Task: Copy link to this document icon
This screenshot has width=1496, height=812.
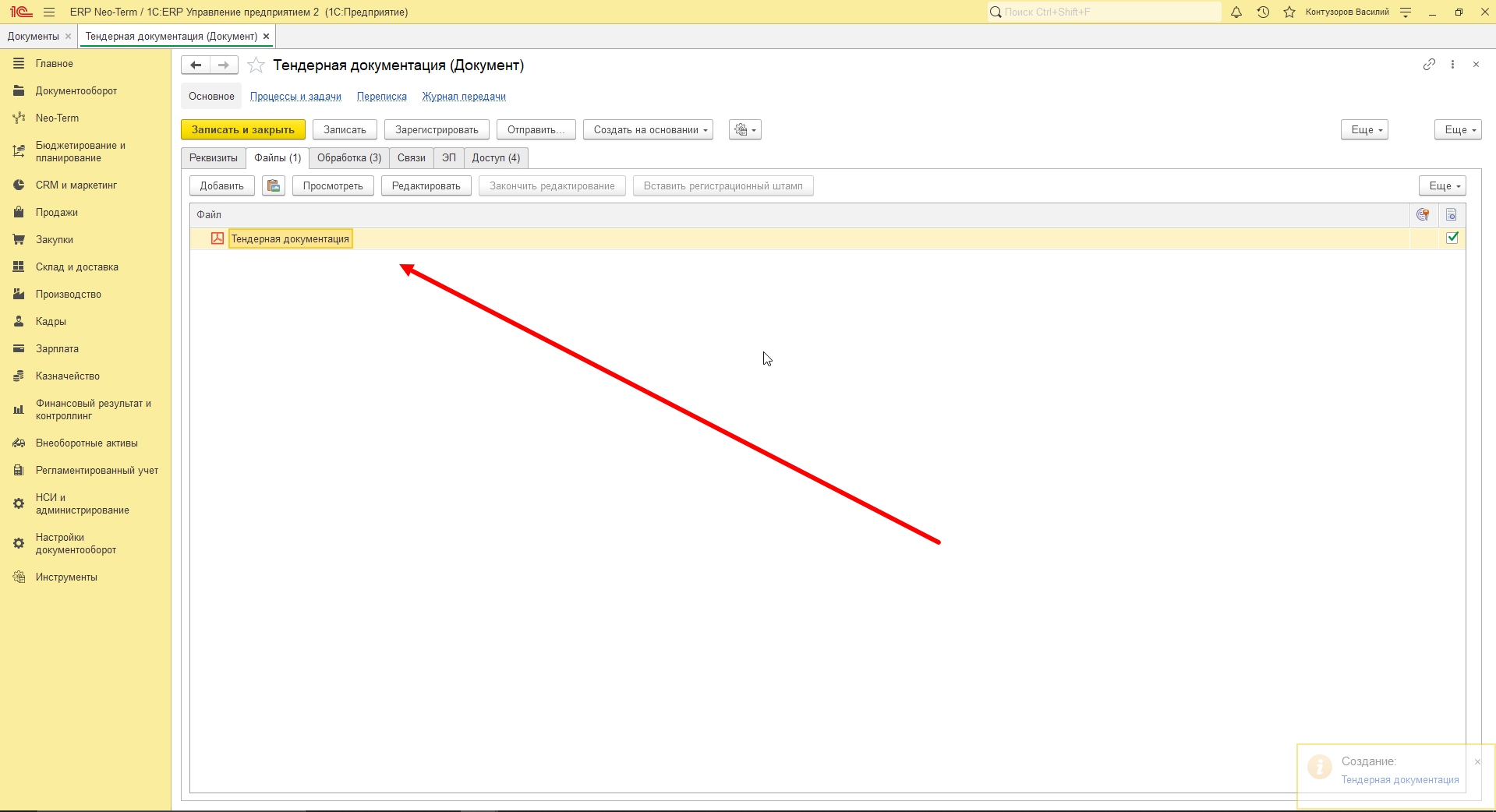Action: coord(1429,65)
